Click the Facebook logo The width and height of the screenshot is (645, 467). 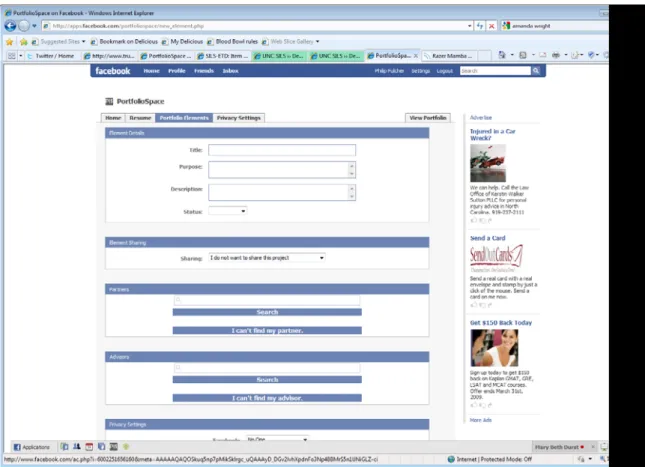tap(113, 71)
